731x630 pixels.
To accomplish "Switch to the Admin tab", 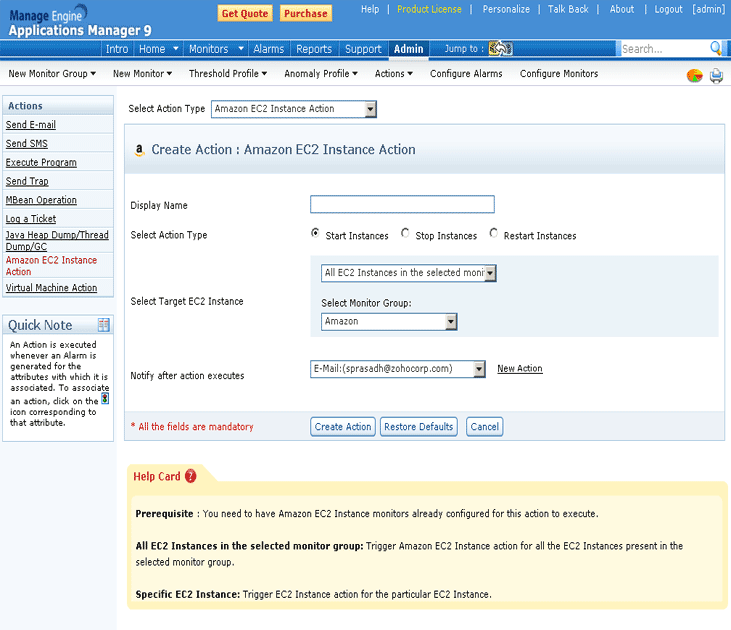I will pyautogui.click(x=408, y=49).
